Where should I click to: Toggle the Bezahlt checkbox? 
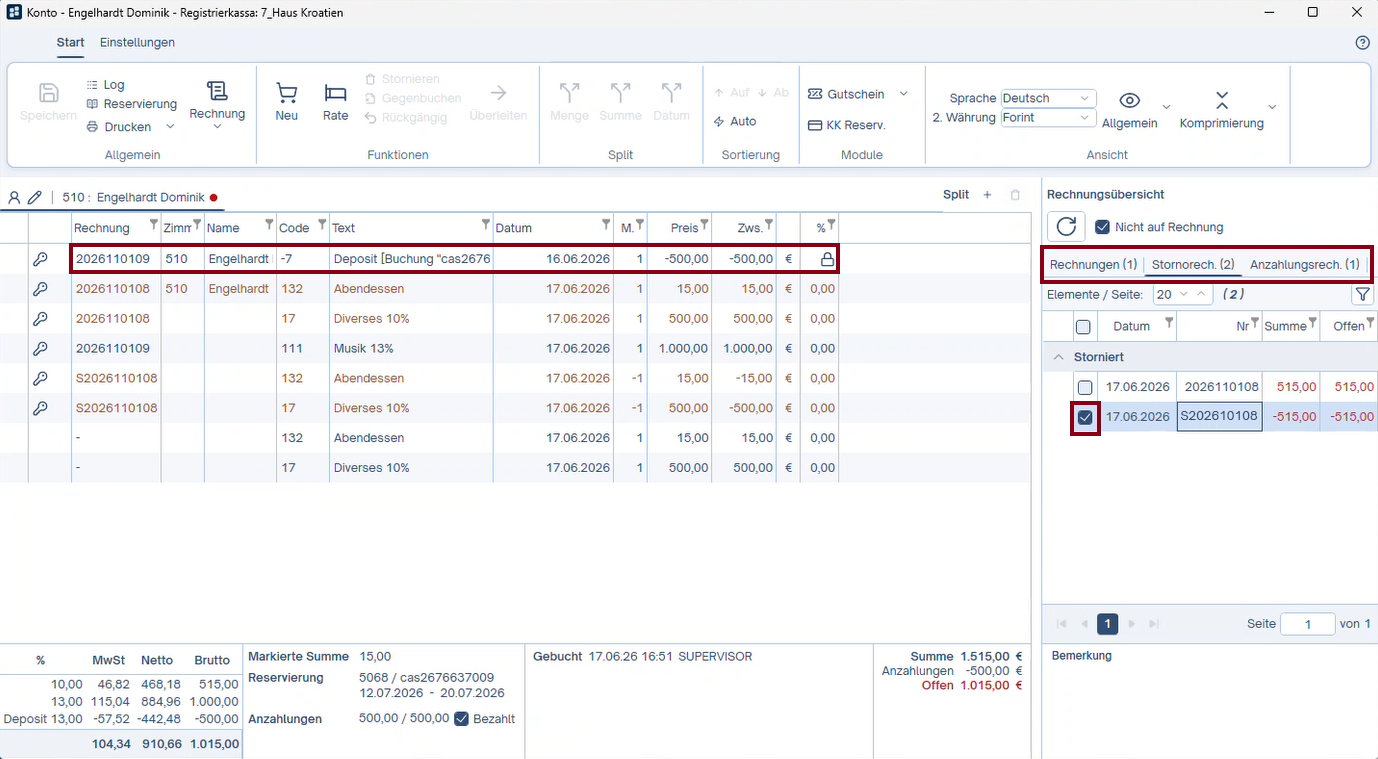461,718
